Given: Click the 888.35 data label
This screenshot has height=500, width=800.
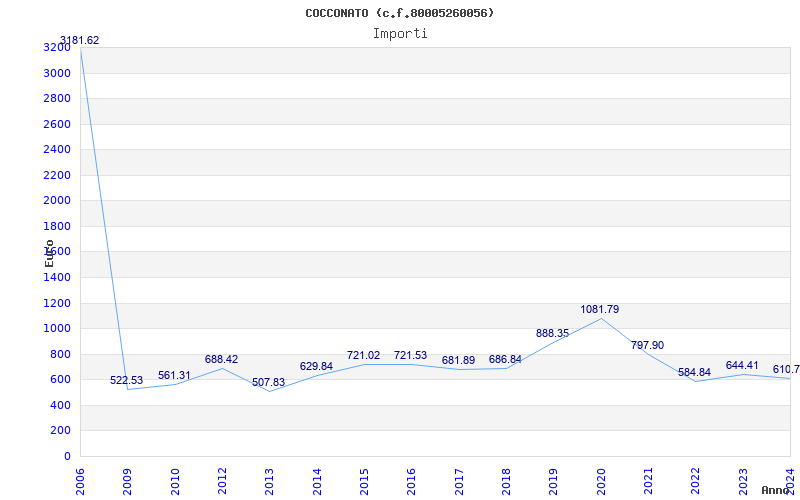Looking at the screenshot, I should [553, 333].
